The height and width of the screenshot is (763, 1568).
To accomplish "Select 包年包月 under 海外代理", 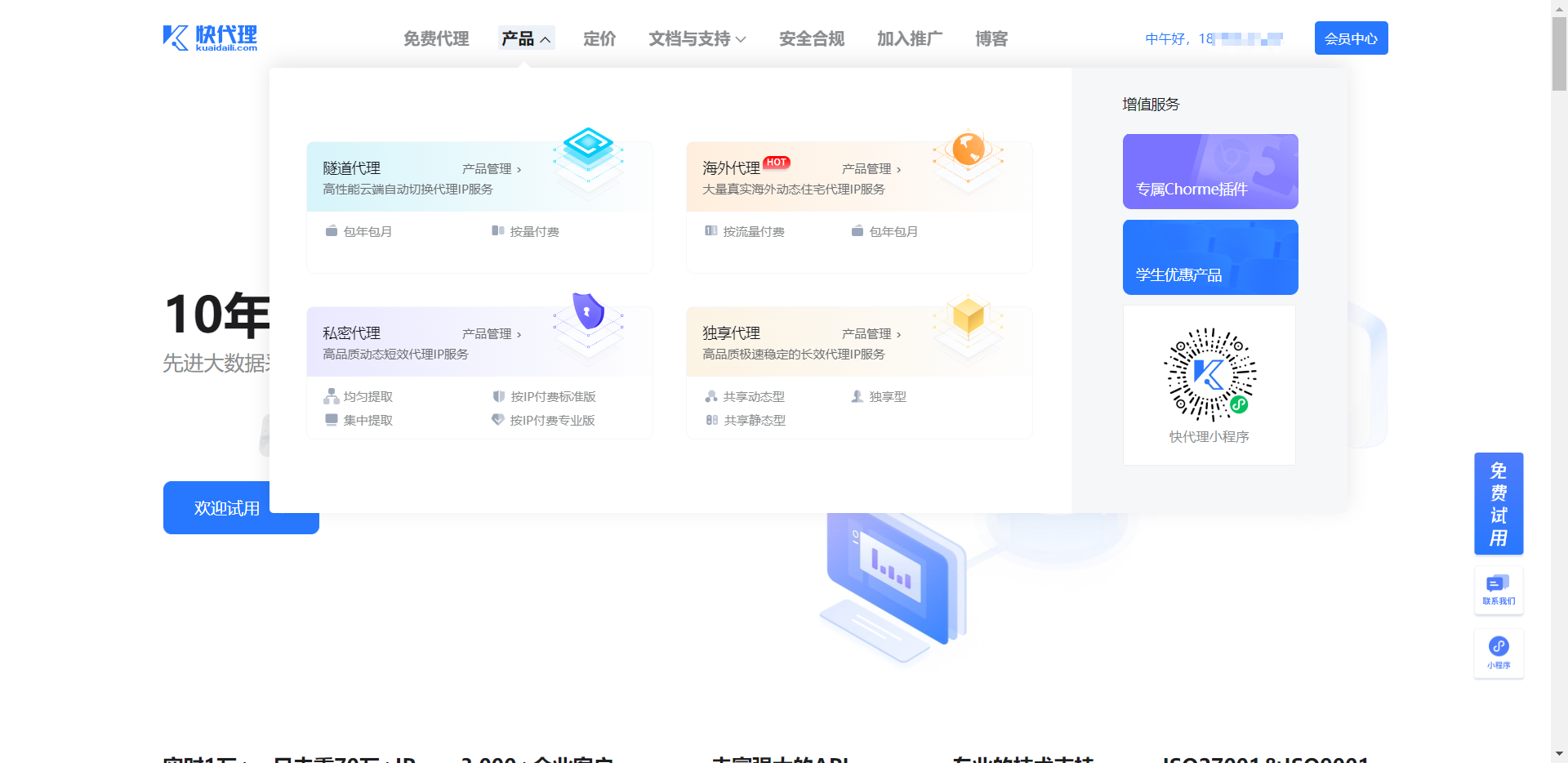I will point(893,232).
